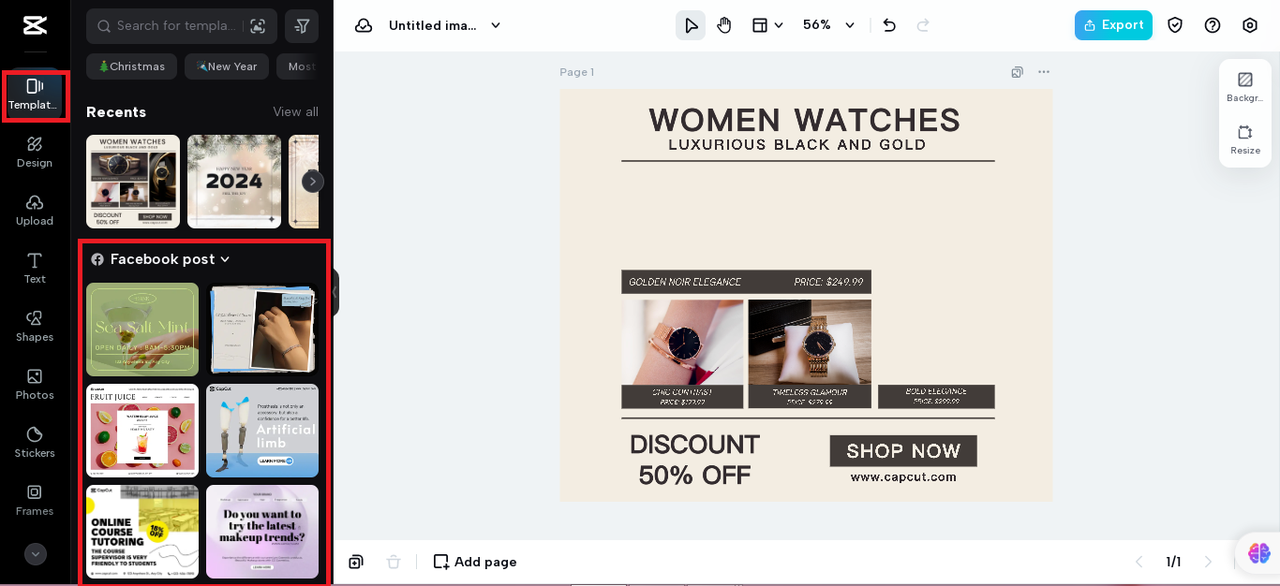
Task: Choose the Online Course Tutoring template
Action: tap(142, 531)
